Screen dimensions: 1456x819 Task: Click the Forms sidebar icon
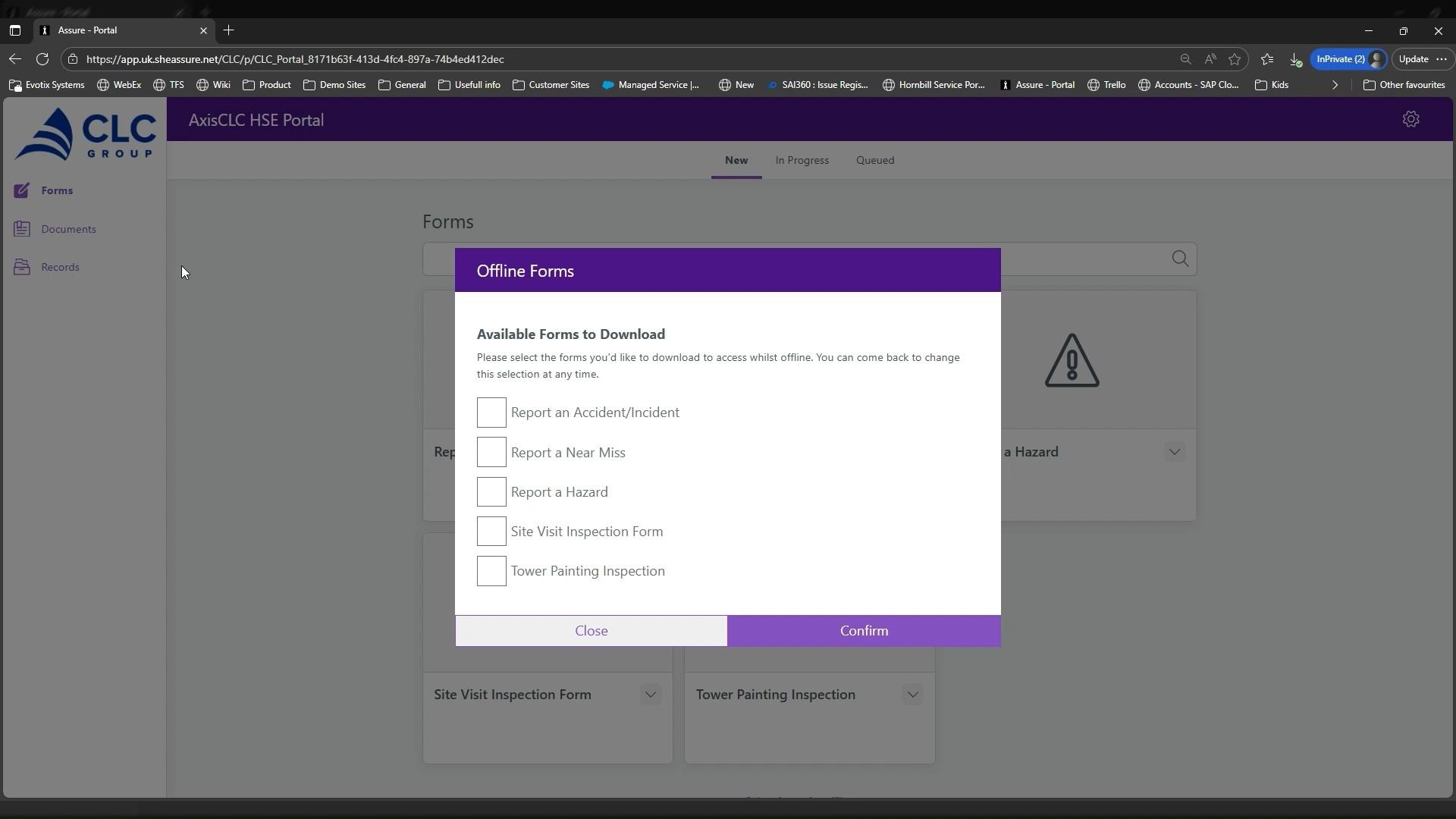click(22, 190)
